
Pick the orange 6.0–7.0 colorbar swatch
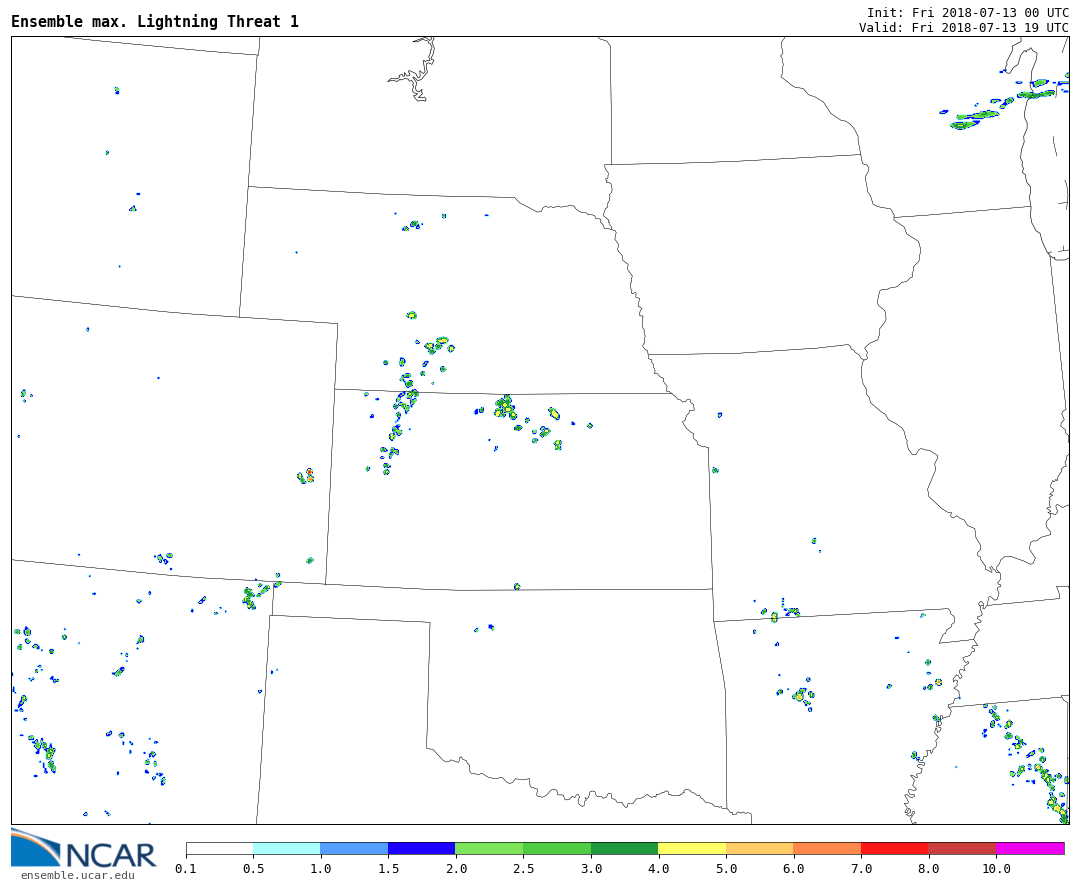(827, 848)
